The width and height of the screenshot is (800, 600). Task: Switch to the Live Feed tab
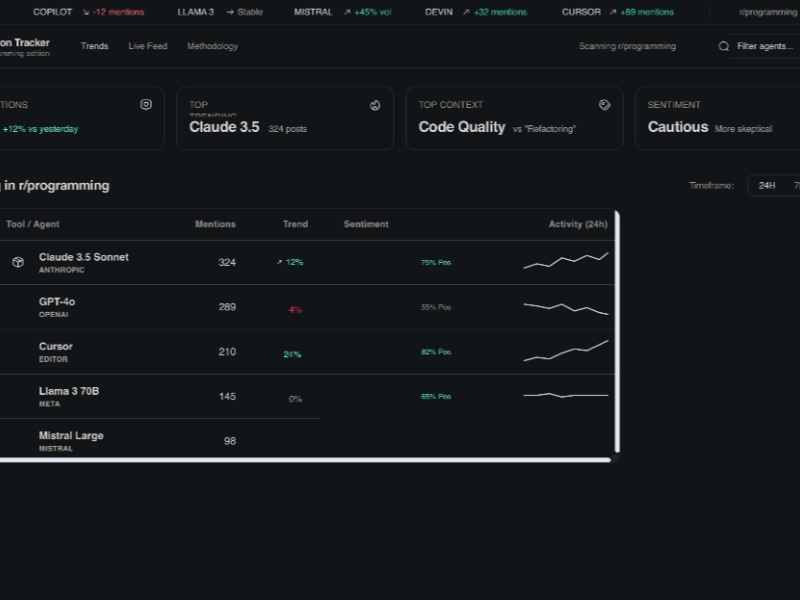click(148, 46)
